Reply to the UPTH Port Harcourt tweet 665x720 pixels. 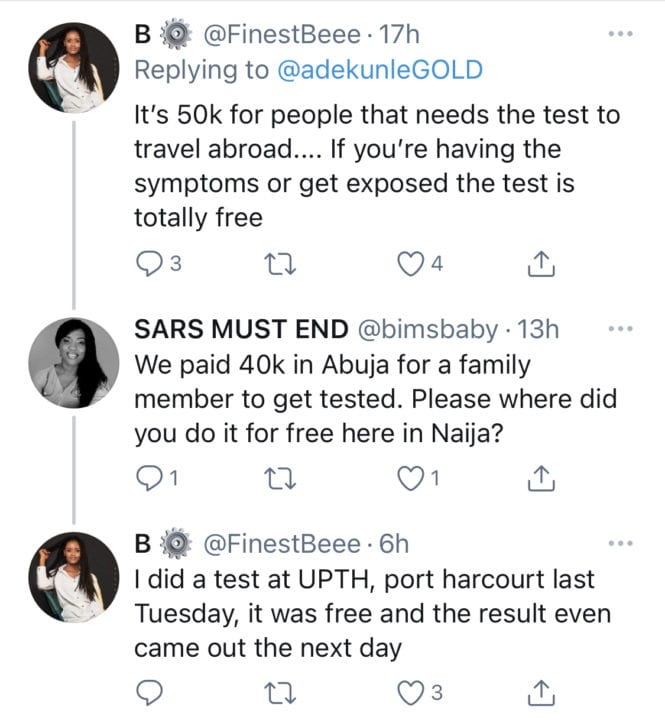point(150,691)
